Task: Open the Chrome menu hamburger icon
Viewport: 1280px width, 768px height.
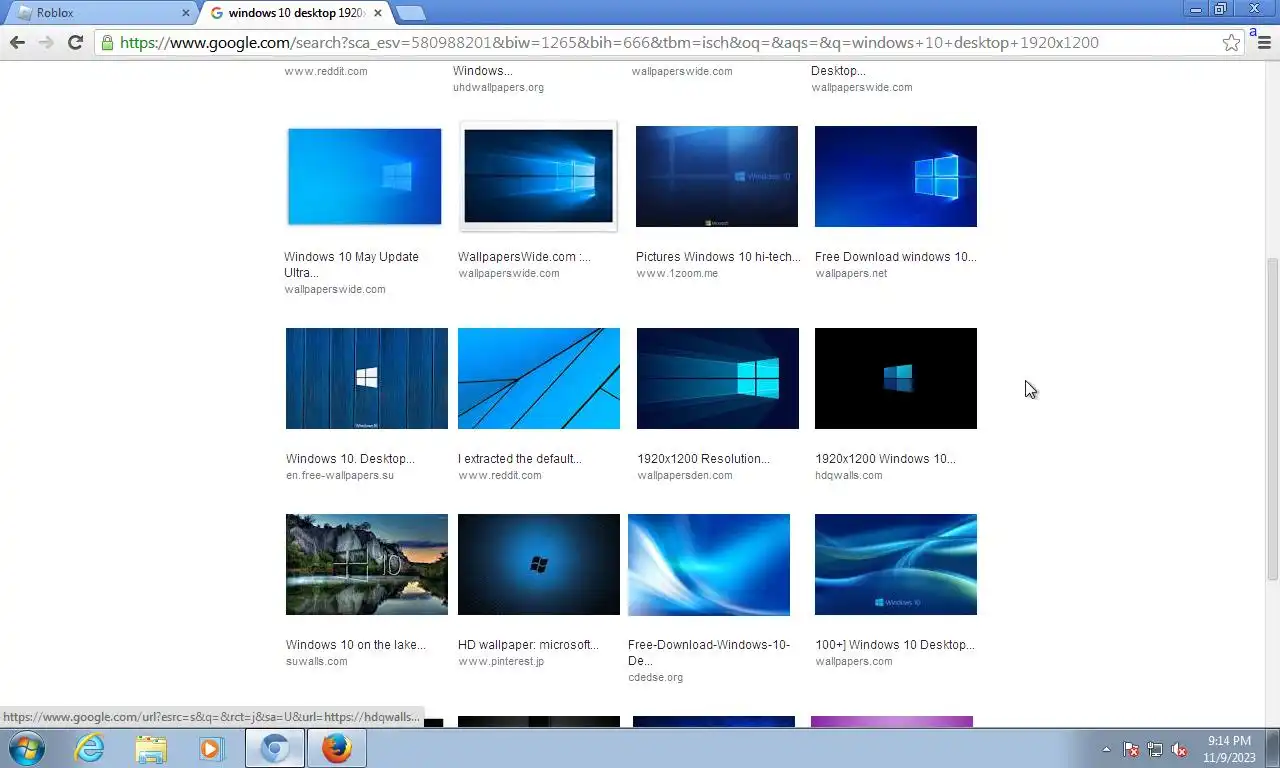Action: 1264,42
